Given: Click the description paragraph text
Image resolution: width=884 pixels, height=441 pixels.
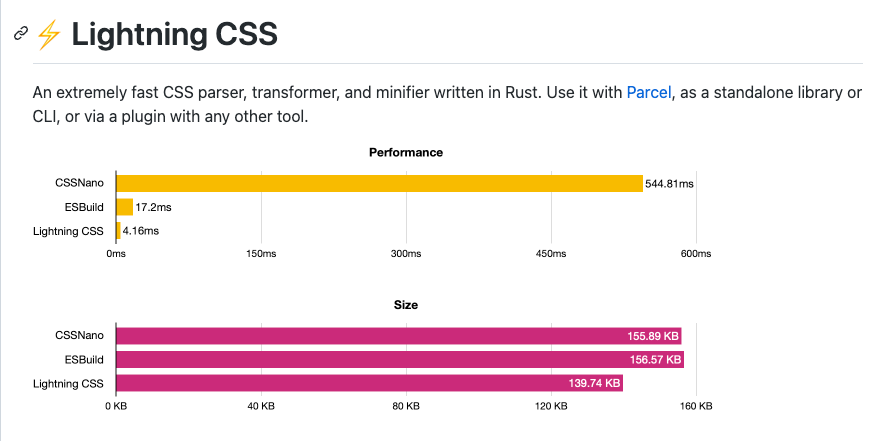Looking at the screenshot, I should (447, 105).
